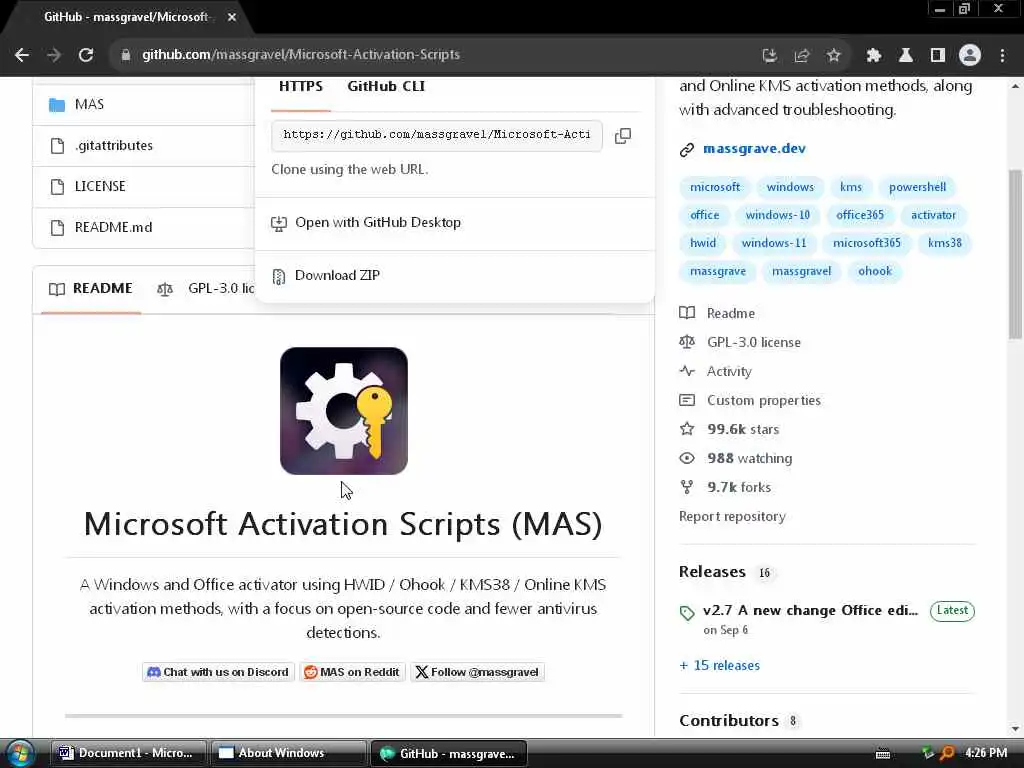Click the page vertical scrollbar thumb
The image size is (1024, 768).
(x=1016, y=255)
